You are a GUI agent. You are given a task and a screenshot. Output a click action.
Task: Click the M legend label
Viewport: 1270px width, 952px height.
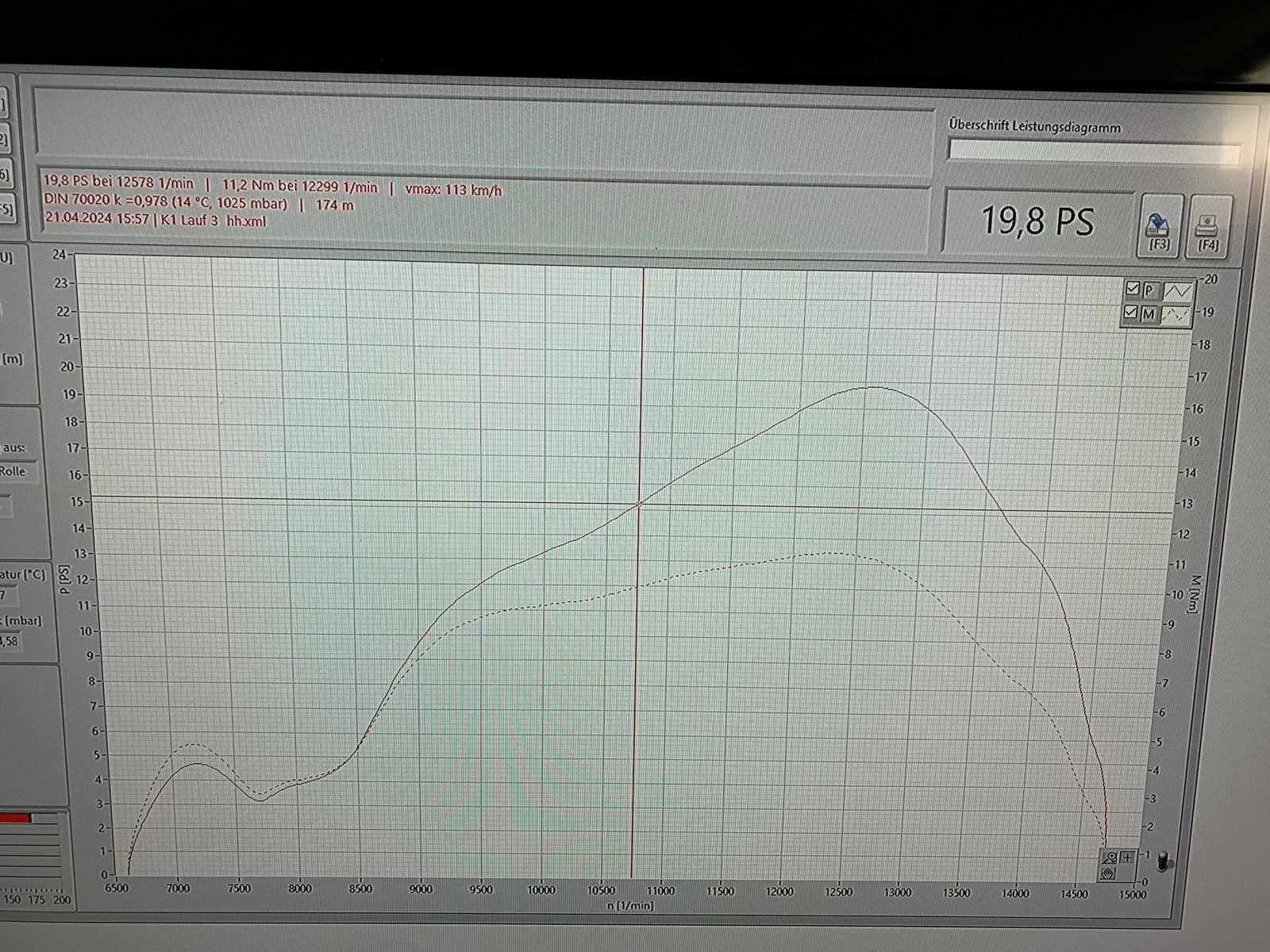[1148, 314]
